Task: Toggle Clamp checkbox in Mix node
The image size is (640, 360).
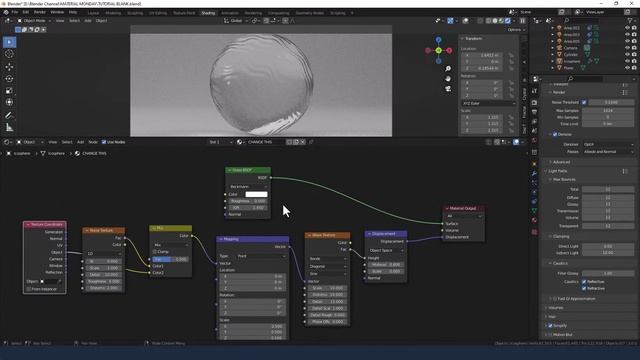Action: [155, 252]
